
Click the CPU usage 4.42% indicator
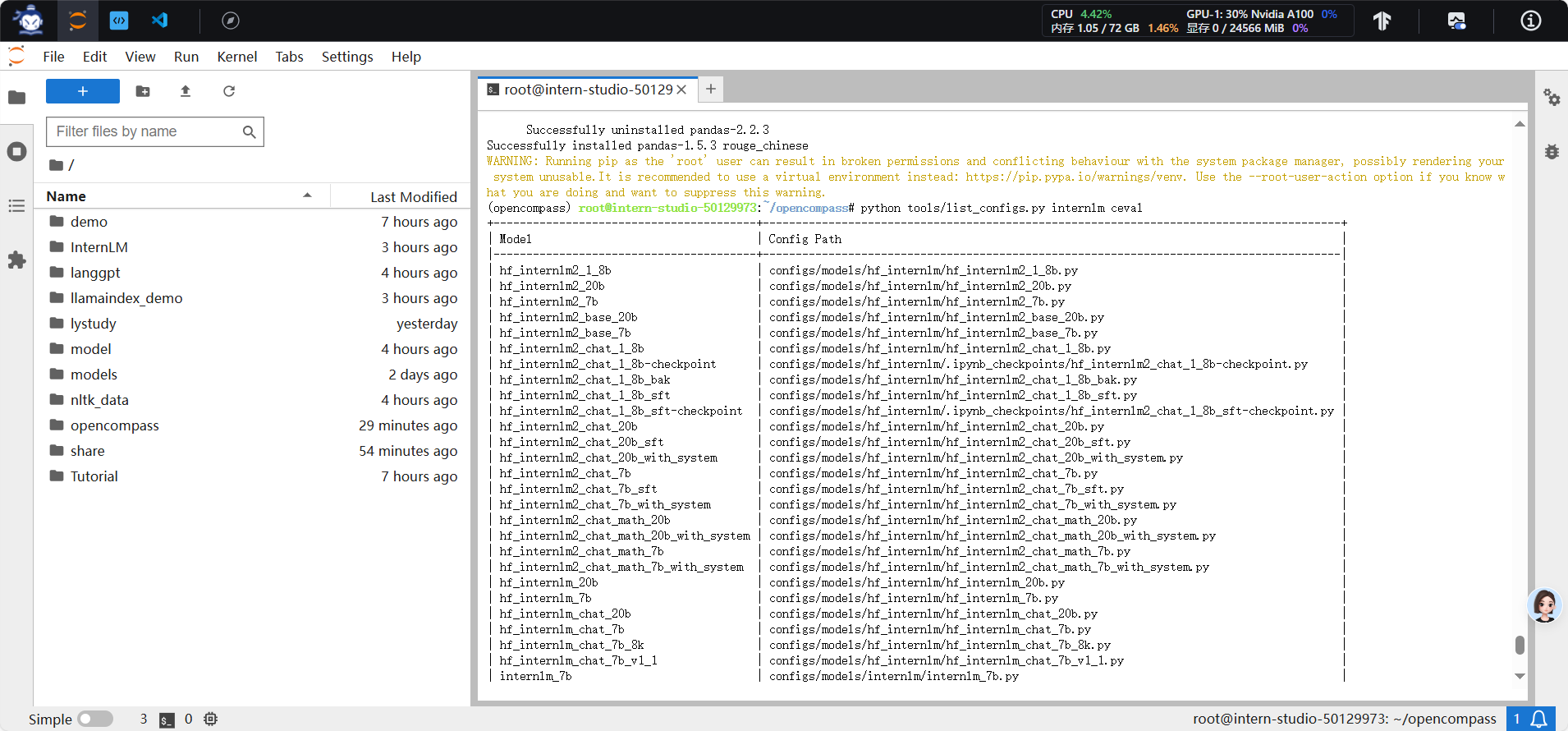[1081, 14]
